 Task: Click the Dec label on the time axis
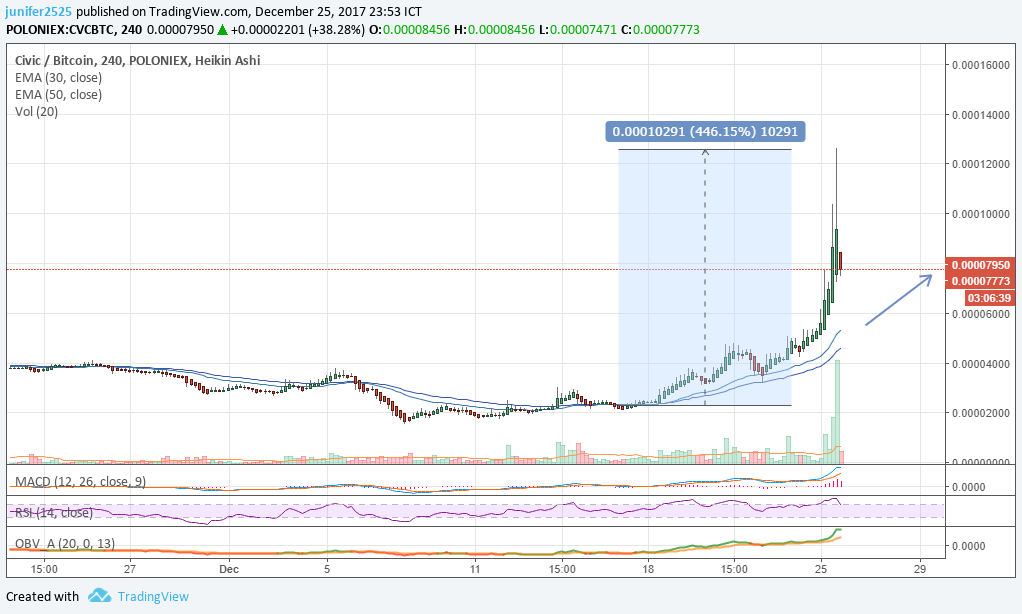(x=229, y=569)
